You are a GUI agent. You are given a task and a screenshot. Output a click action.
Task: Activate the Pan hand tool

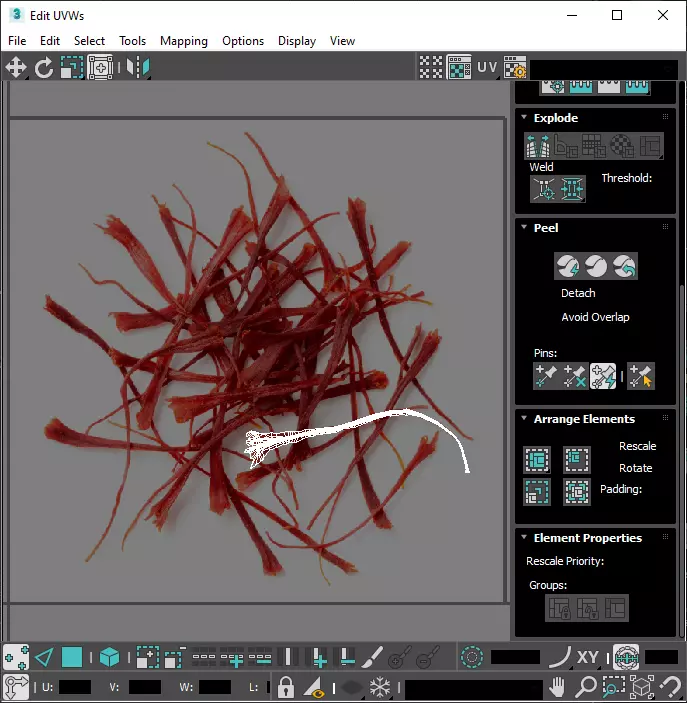coord(557,687)
